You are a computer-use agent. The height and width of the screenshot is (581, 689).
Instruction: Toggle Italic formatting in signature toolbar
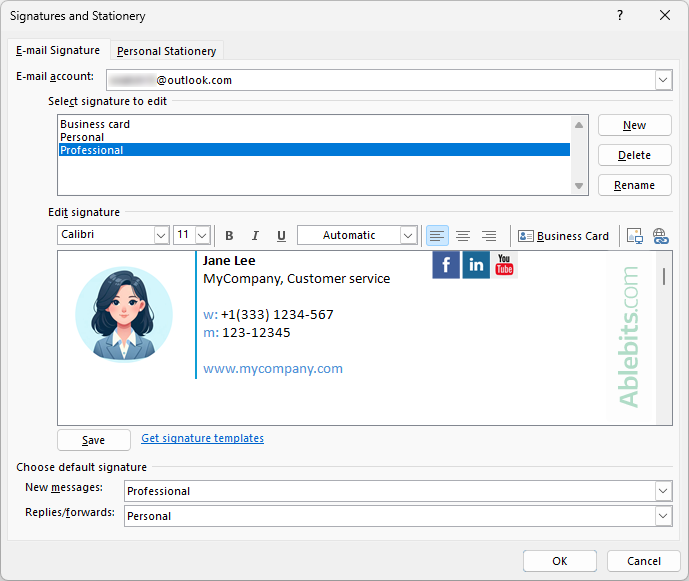(x=255, y=236)
